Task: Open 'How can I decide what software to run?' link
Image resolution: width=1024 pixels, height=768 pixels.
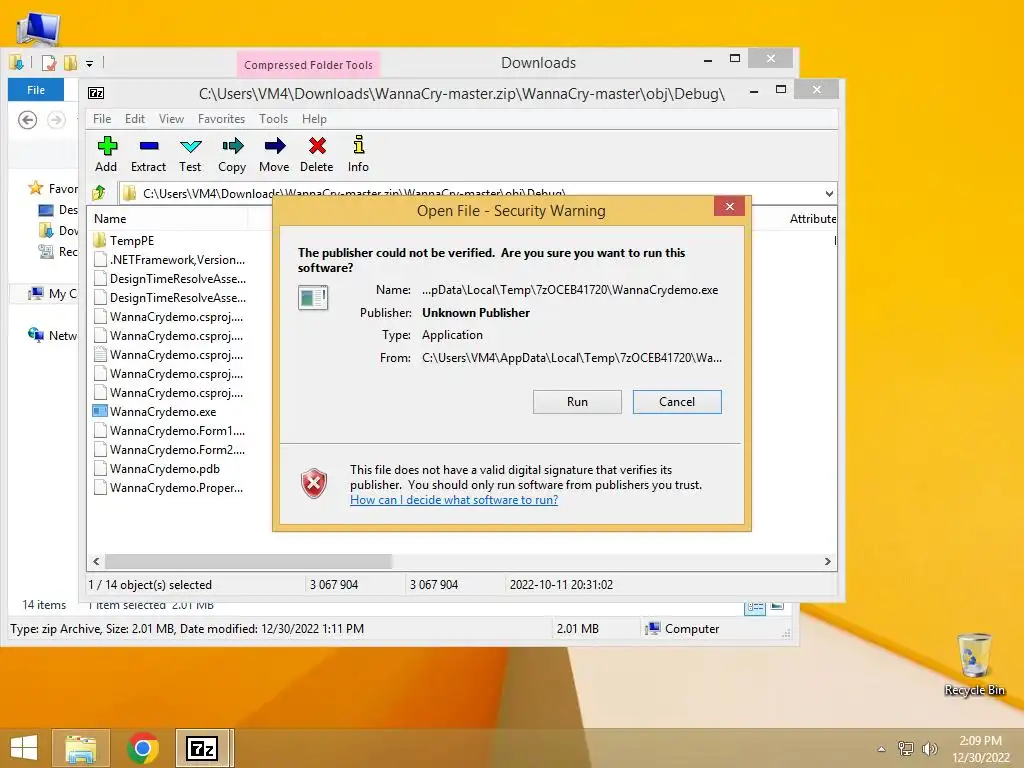Action: [454, 500]
